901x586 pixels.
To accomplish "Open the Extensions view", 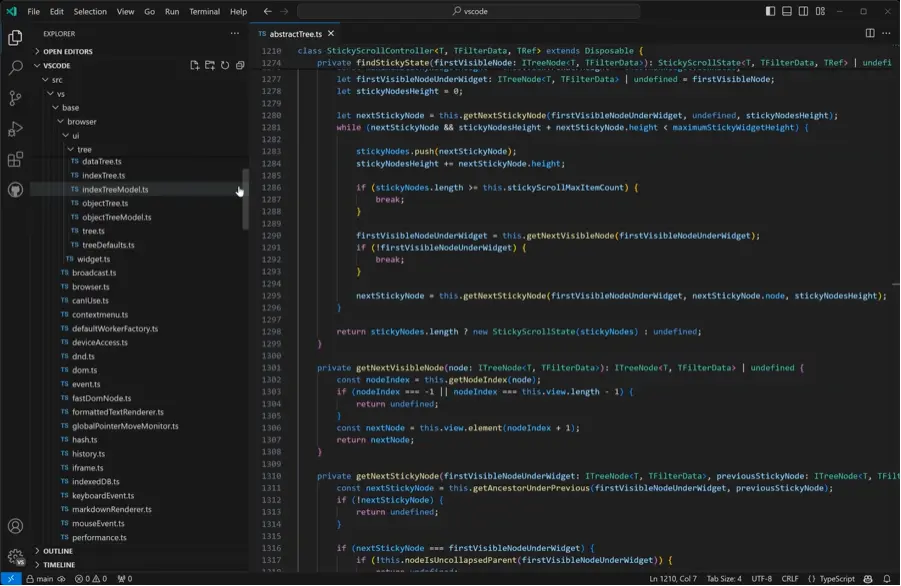I will tap(16, 159).
